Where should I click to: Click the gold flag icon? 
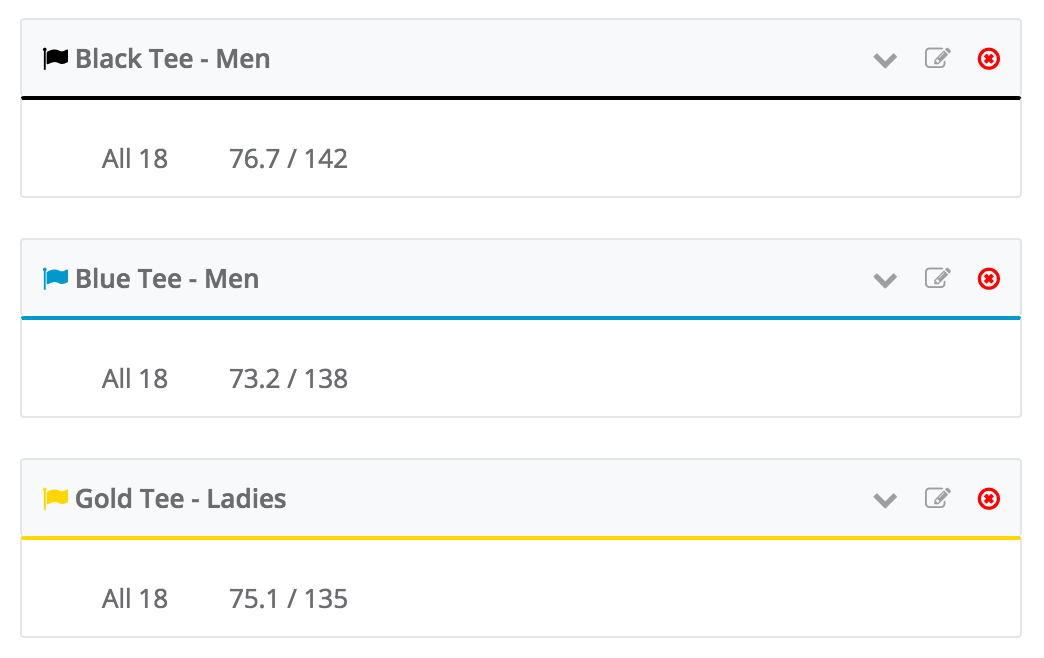pyautogui.click(x=55, y=498)
